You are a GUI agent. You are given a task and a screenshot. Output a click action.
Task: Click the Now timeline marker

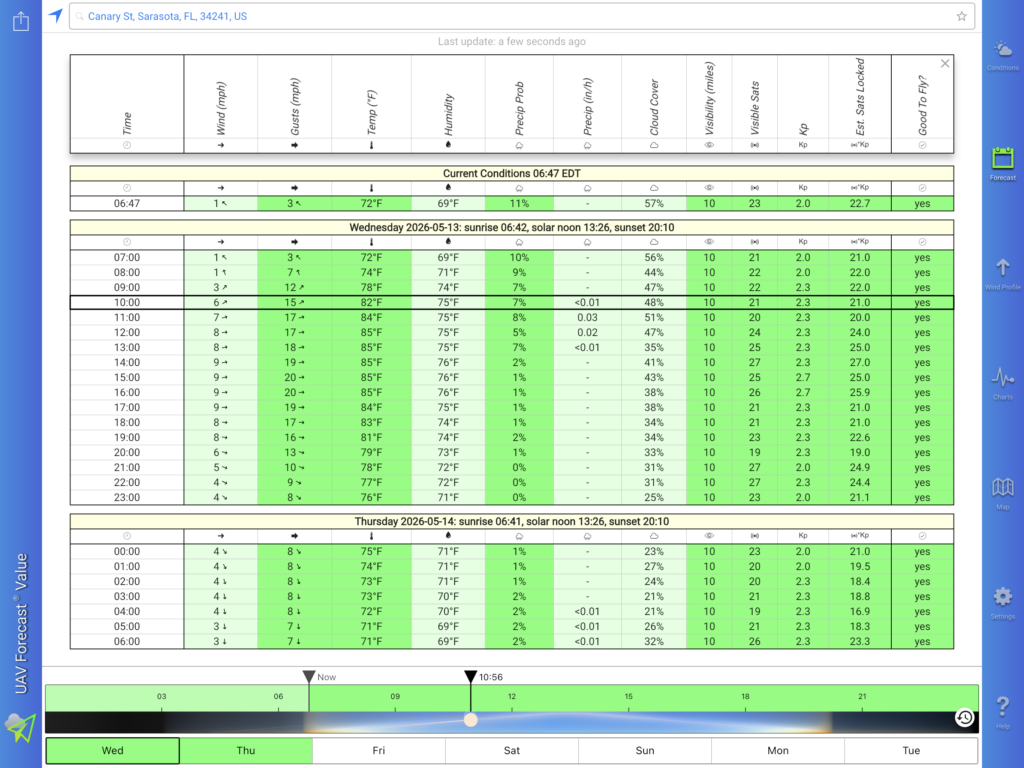(x=310, y=677)
